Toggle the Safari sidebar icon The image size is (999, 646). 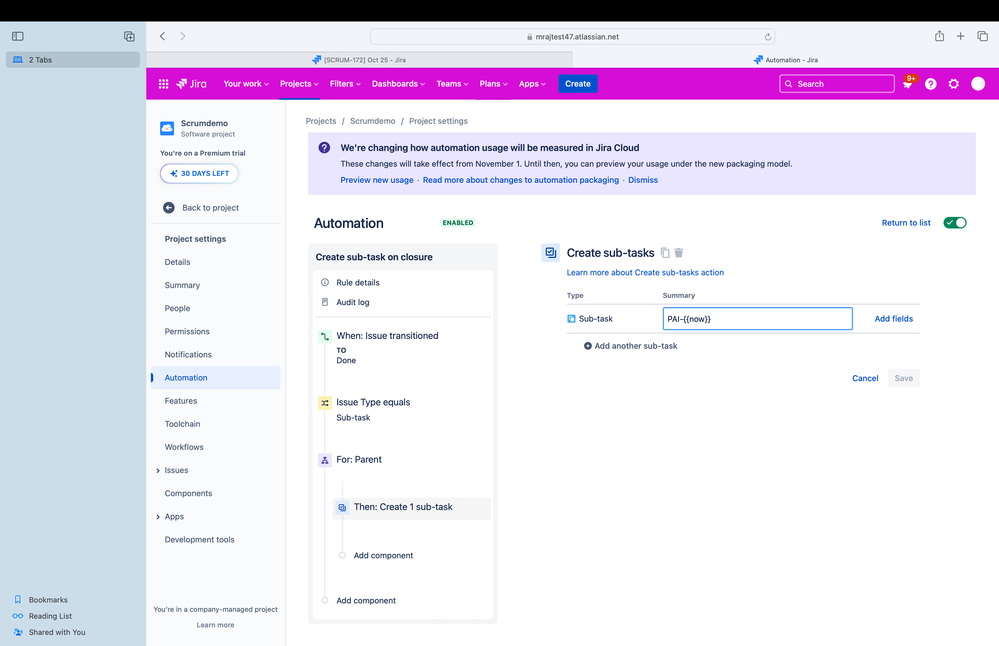pyautogui.click(x=18, y=36)
